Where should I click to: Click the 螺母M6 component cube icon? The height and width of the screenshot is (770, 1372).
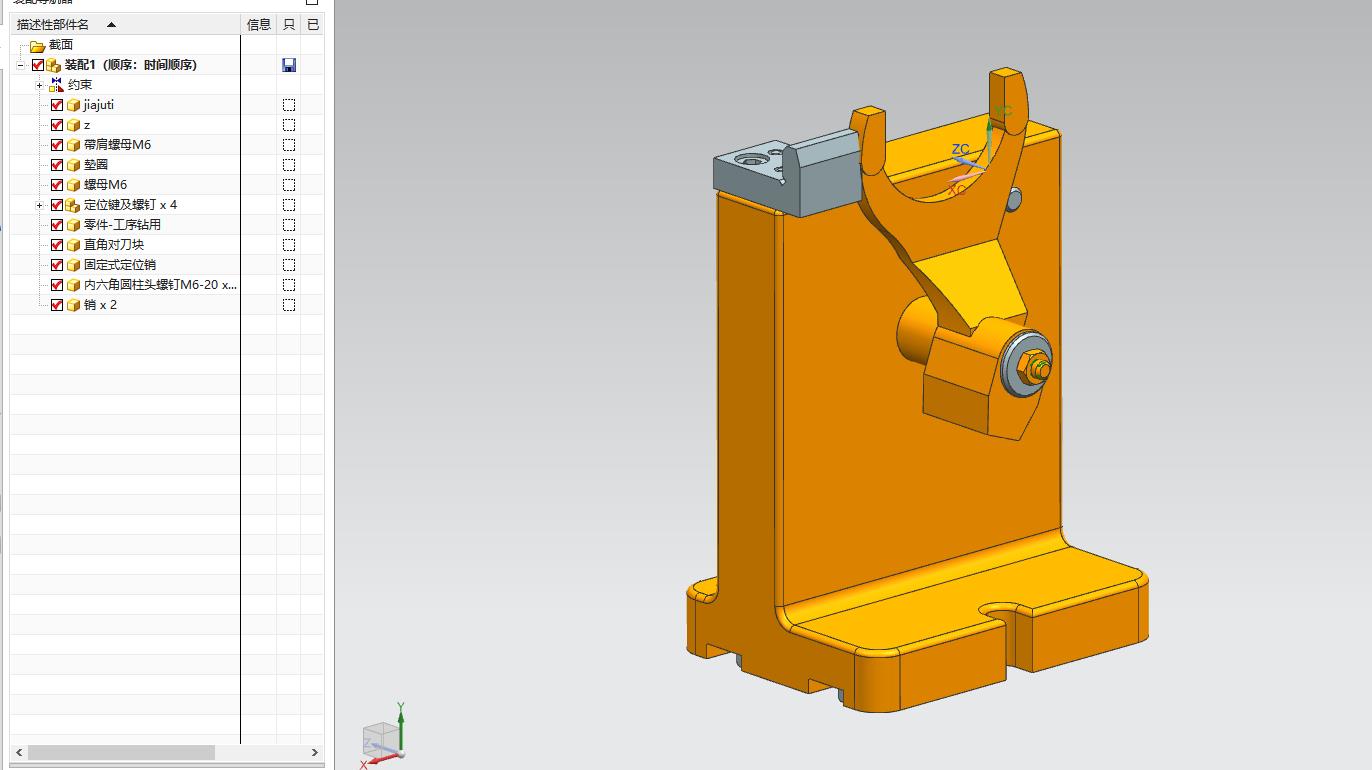click(73, 185)
